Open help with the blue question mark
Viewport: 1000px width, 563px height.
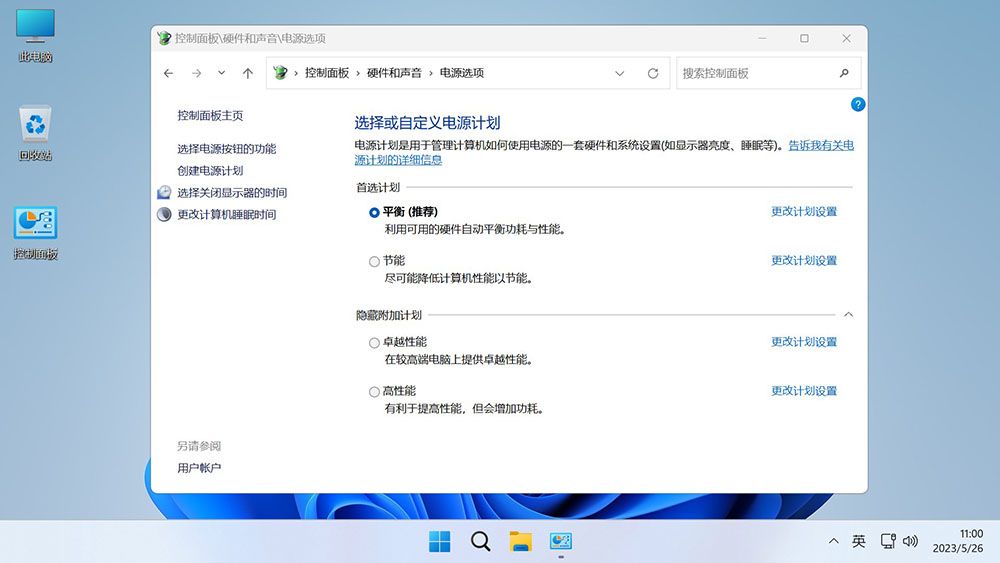pyautogui.click(x=858, y=104)
